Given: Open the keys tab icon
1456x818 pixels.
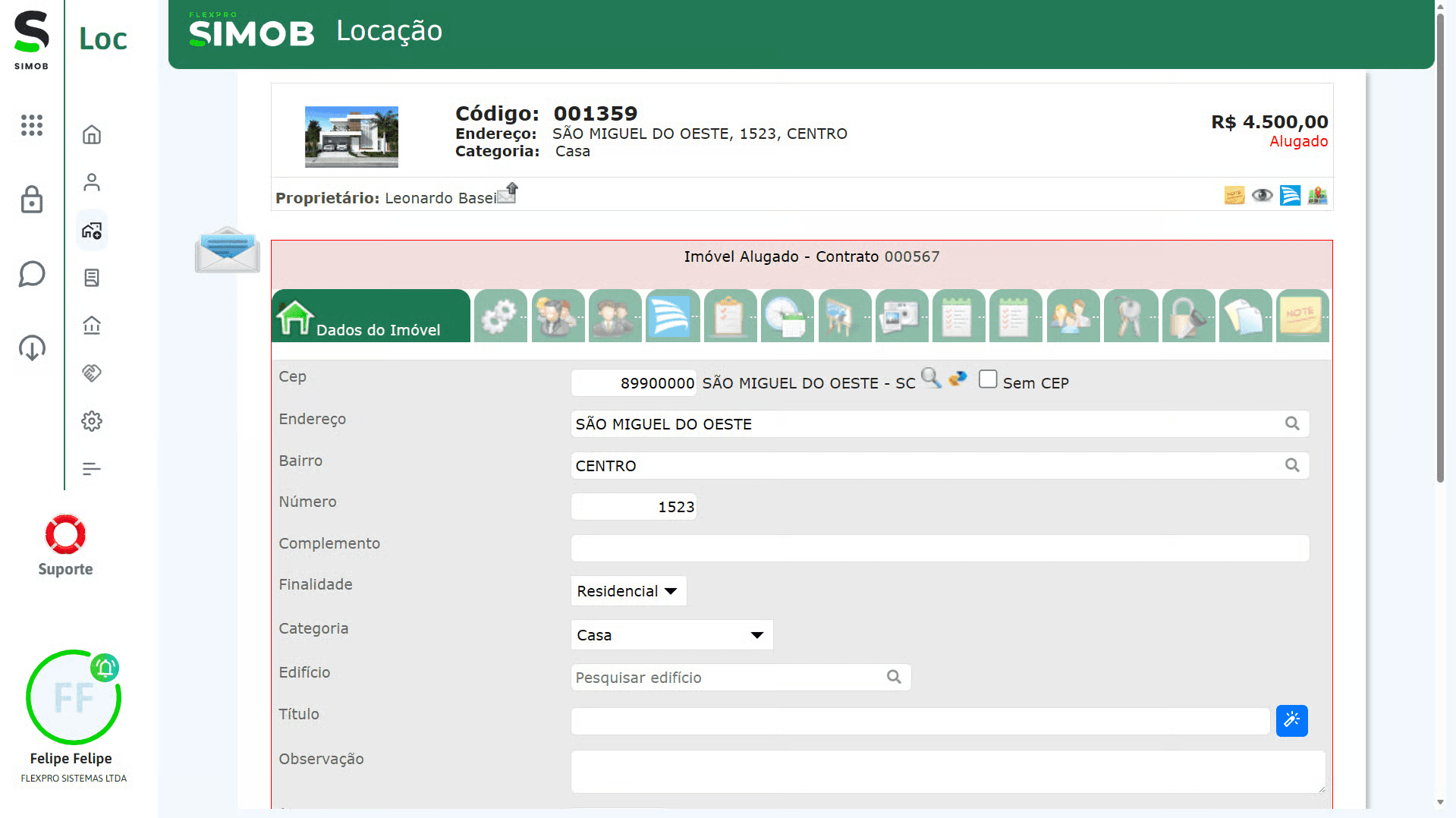Looking at the screenshot, I should click(x=1131, y=316).
